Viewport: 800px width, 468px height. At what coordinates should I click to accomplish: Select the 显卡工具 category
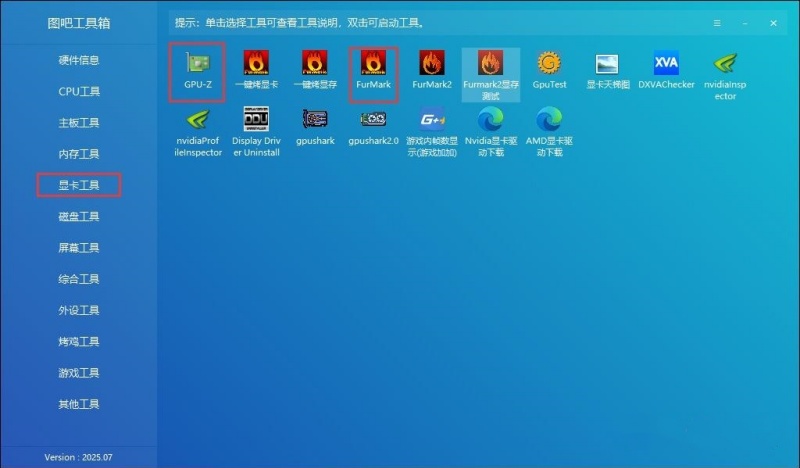click(79, 185)
